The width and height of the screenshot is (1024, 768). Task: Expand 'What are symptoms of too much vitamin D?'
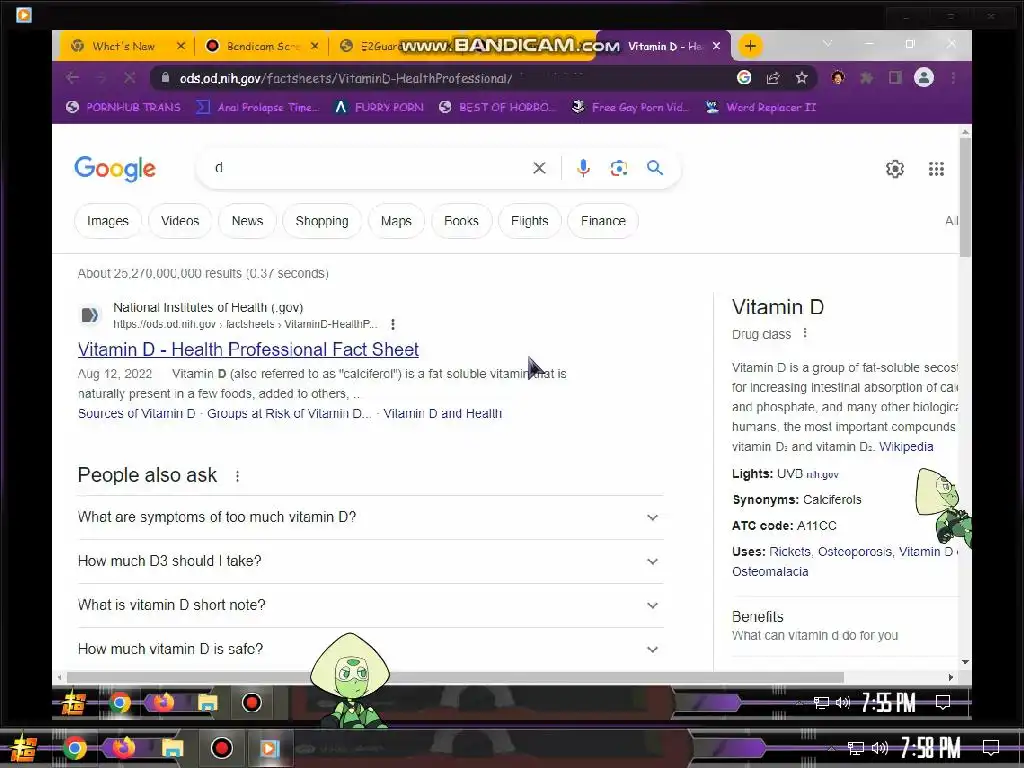pyautogui.click(x=370, y=517)
